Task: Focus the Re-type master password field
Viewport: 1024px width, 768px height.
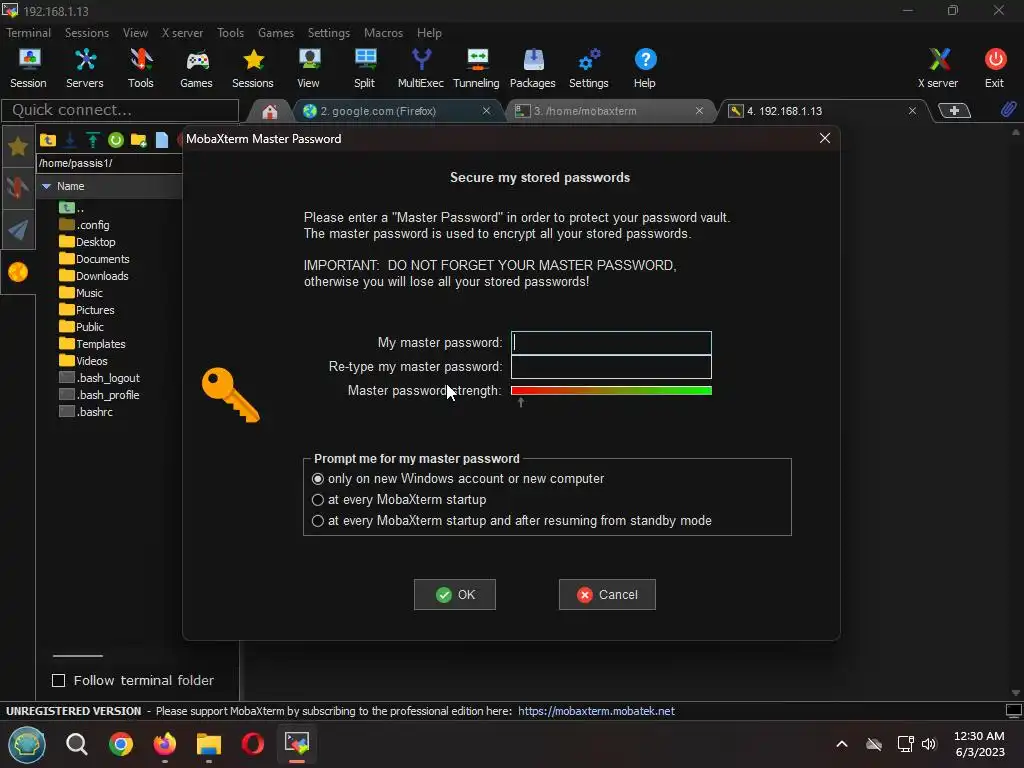Action: tap(611, 367)
